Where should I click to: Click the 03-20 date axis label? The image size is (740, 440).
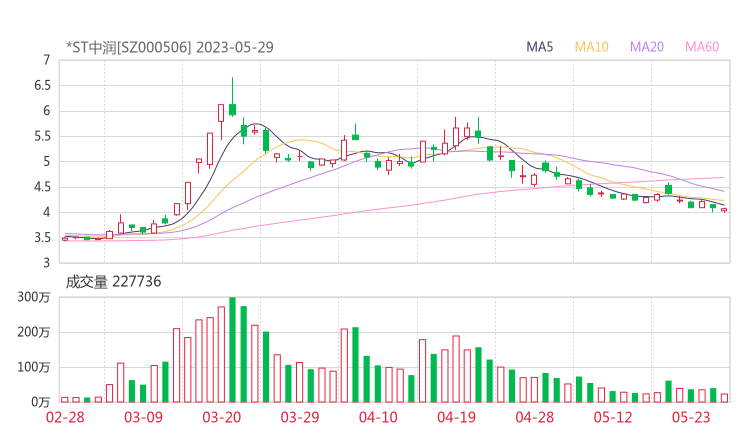tap(222, 417)
